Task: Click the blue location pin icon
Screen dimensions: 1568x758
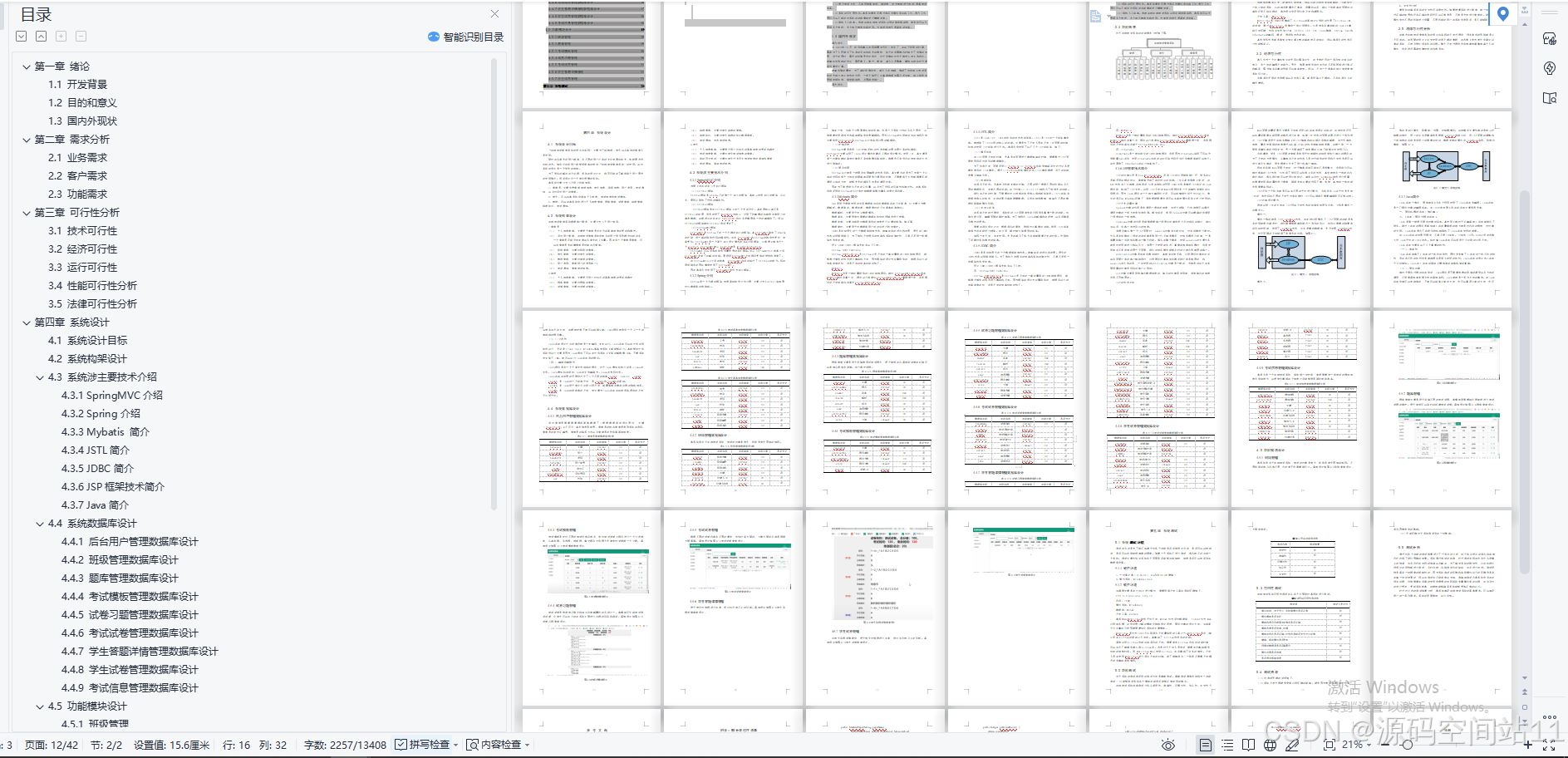Action: tap(1502, 13)
